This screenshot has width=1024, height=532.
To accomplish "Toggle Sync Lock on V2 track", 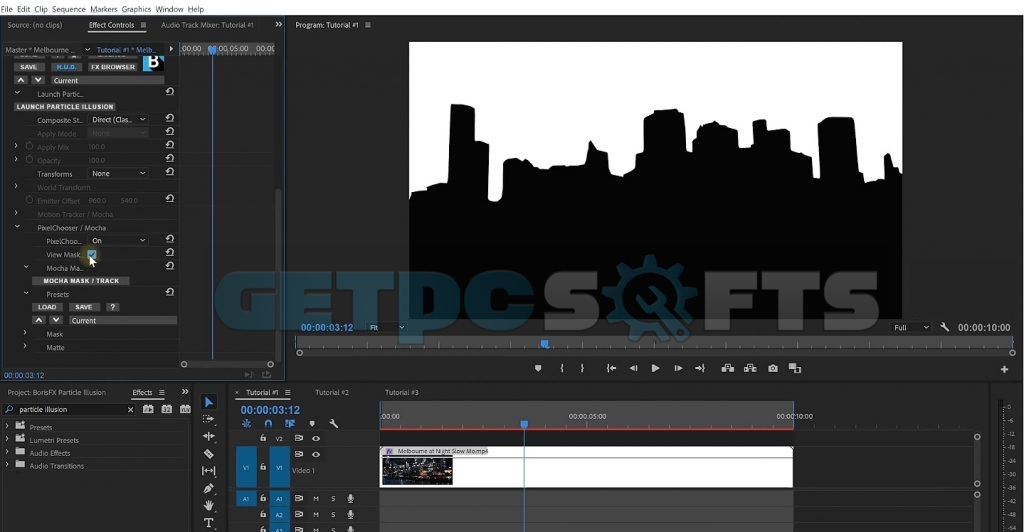I will pyautogui.click(x=298, y=439).
